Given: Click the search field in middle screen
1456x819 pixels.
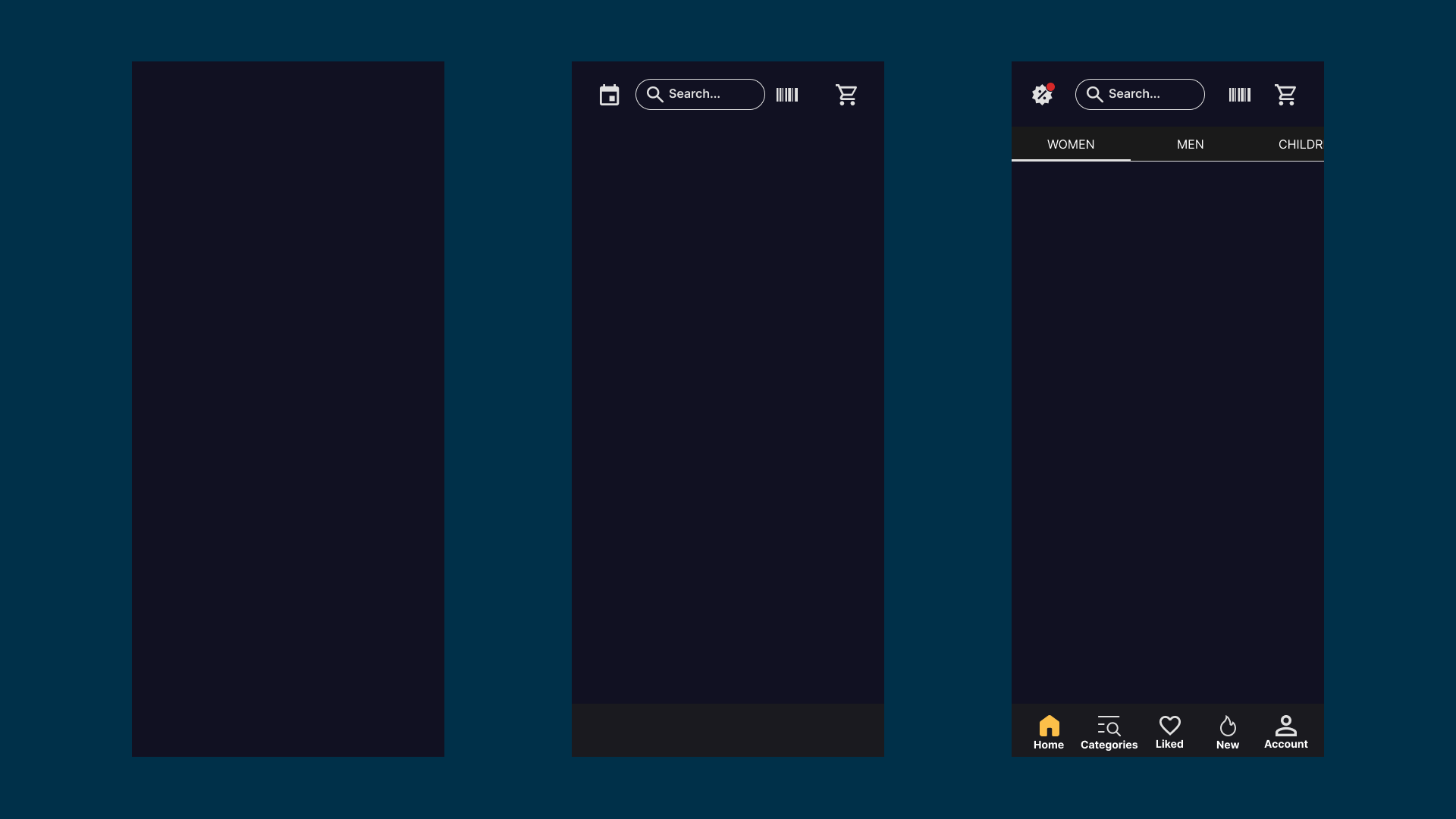Looking at the screenshot, I should tap(709, 94).
